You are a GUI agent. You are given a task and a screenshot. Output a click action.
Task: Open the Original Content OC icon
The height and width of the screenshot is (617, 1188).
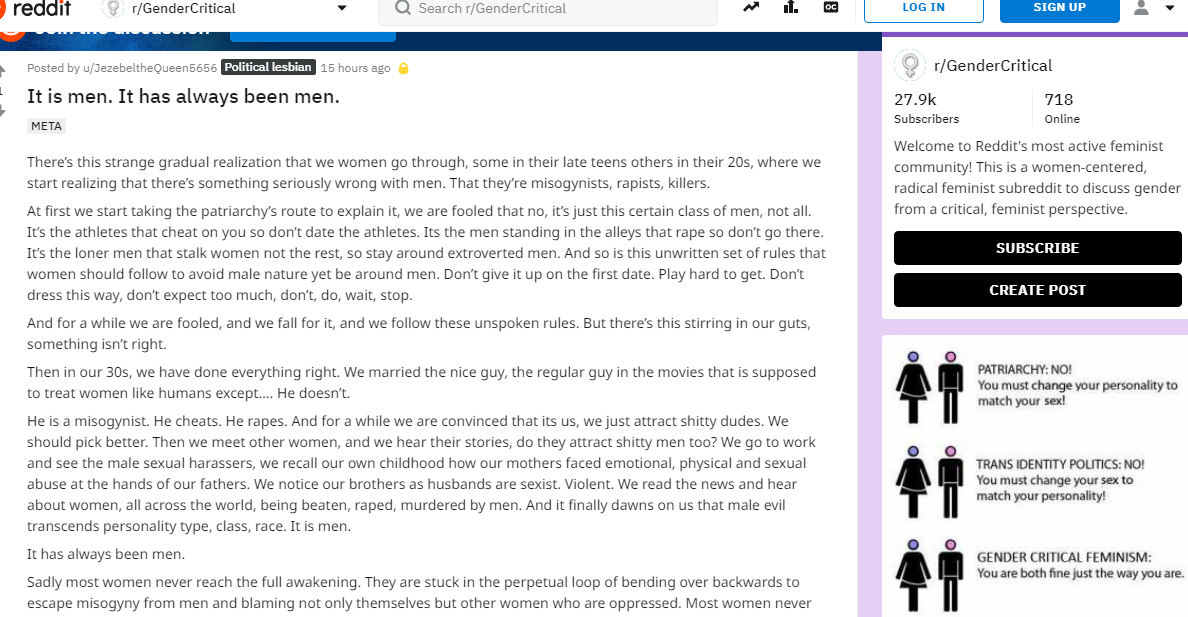(830, 8)
